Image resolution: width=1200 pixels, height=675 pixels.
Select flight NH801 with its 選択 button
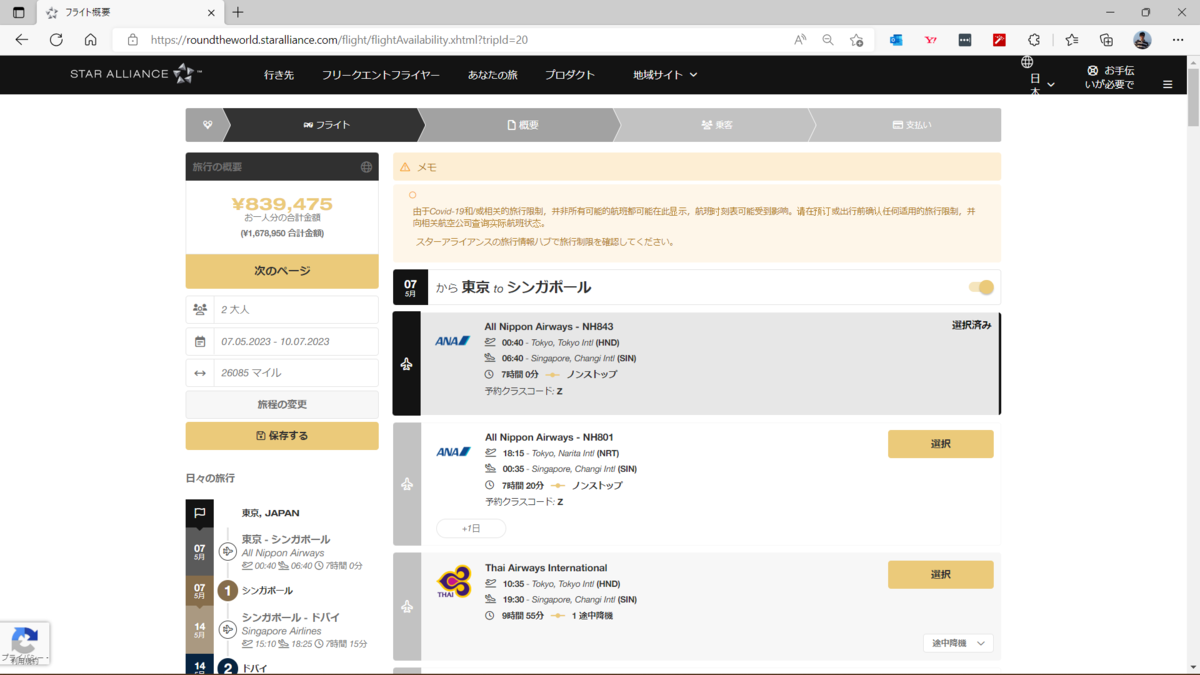tap(941, 444)
